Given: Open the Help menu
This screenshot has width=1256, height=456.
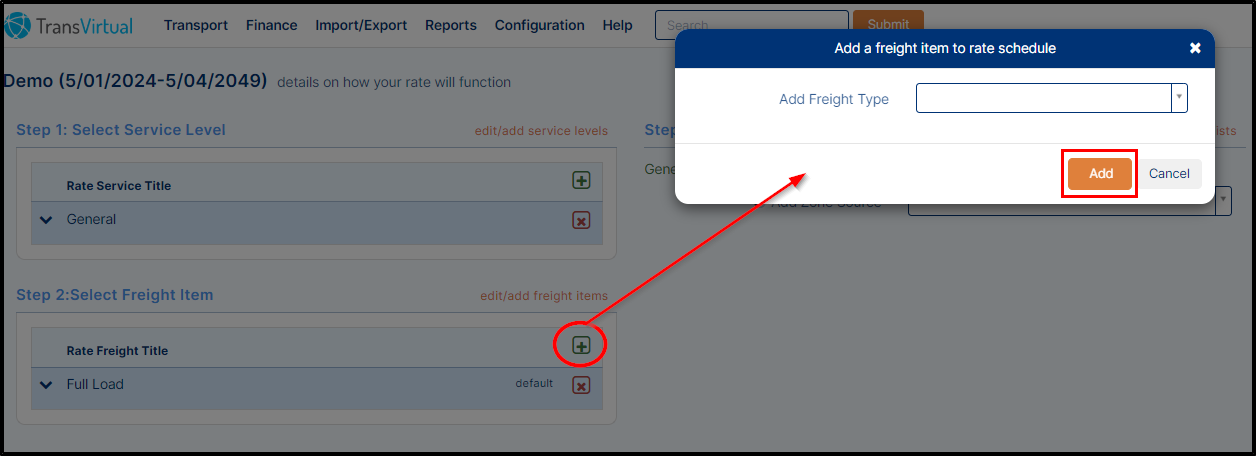Looking at the screenshot, I should point(618,25).
